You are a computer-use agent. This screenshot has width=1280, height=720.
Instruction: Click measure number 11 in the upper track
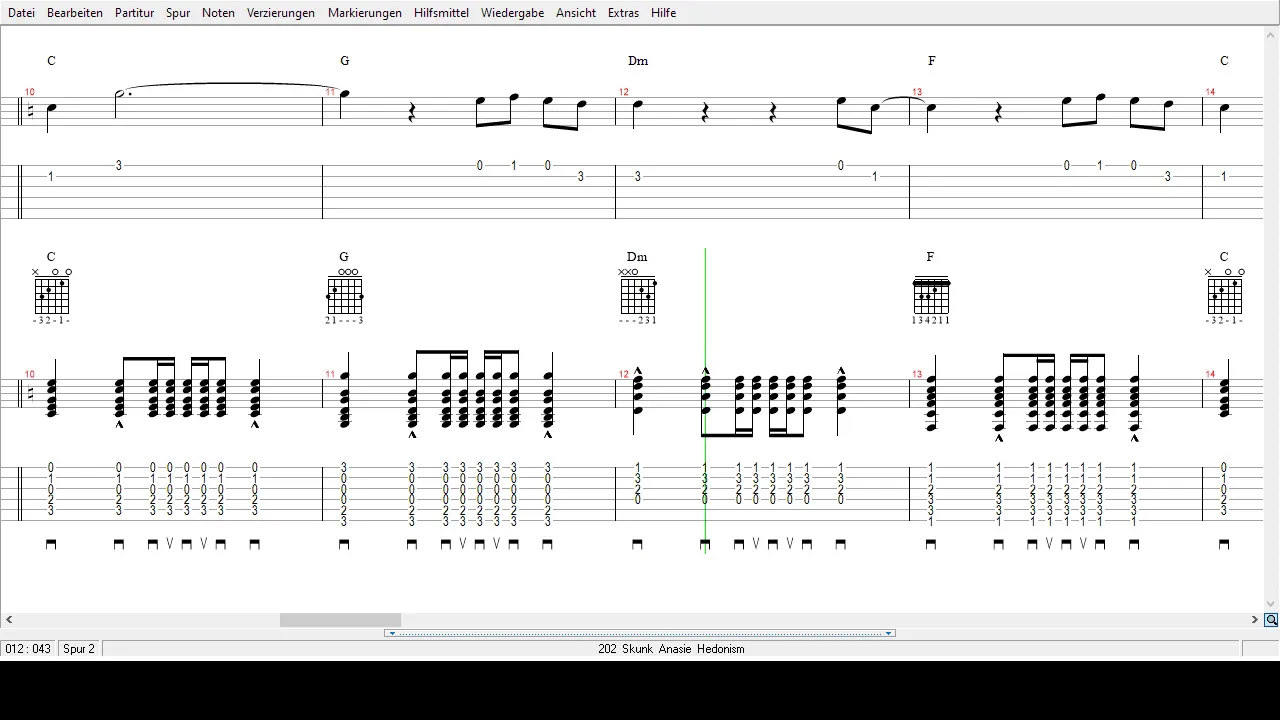click(x=330, y=92)
